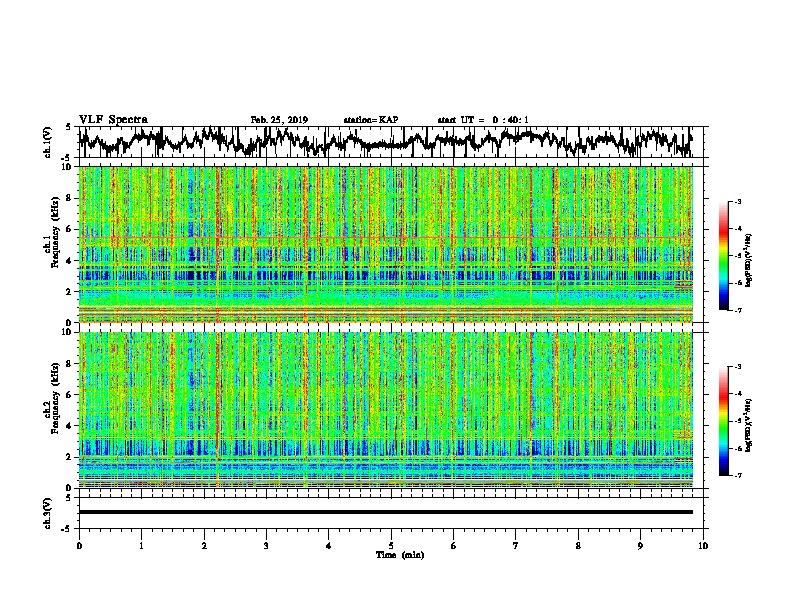Click the "-3" label on ch.1 color scale
The image size is (792, 612).
pos(737,202)
